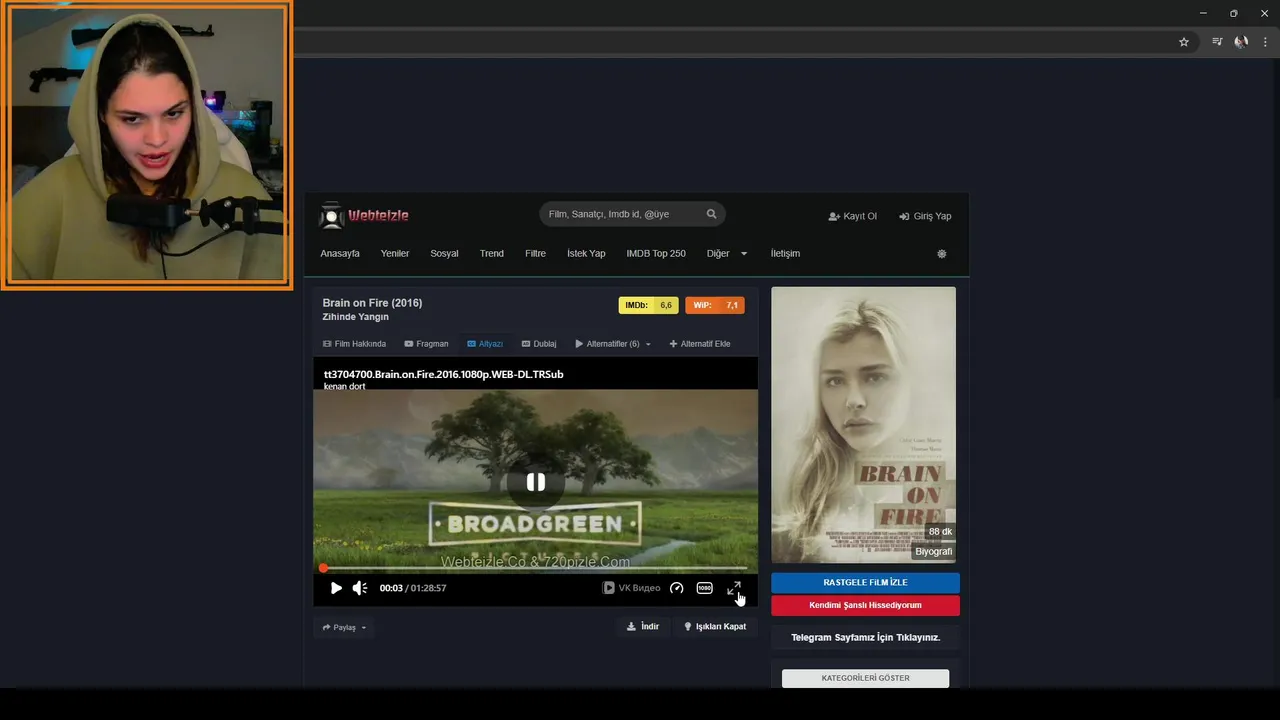The image size is (1280, 720).
Task: Click the IMDb 6,6 rating badge
Action: (649, 305)
